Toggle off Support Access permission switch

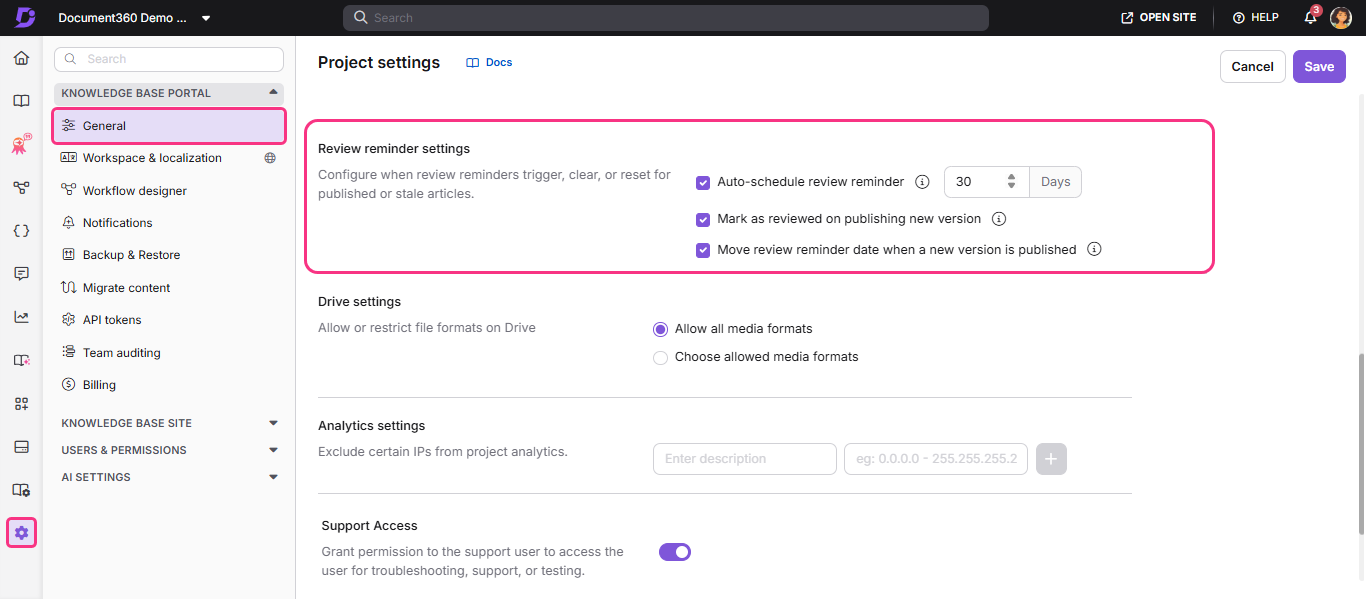click(x=675, y=551)
